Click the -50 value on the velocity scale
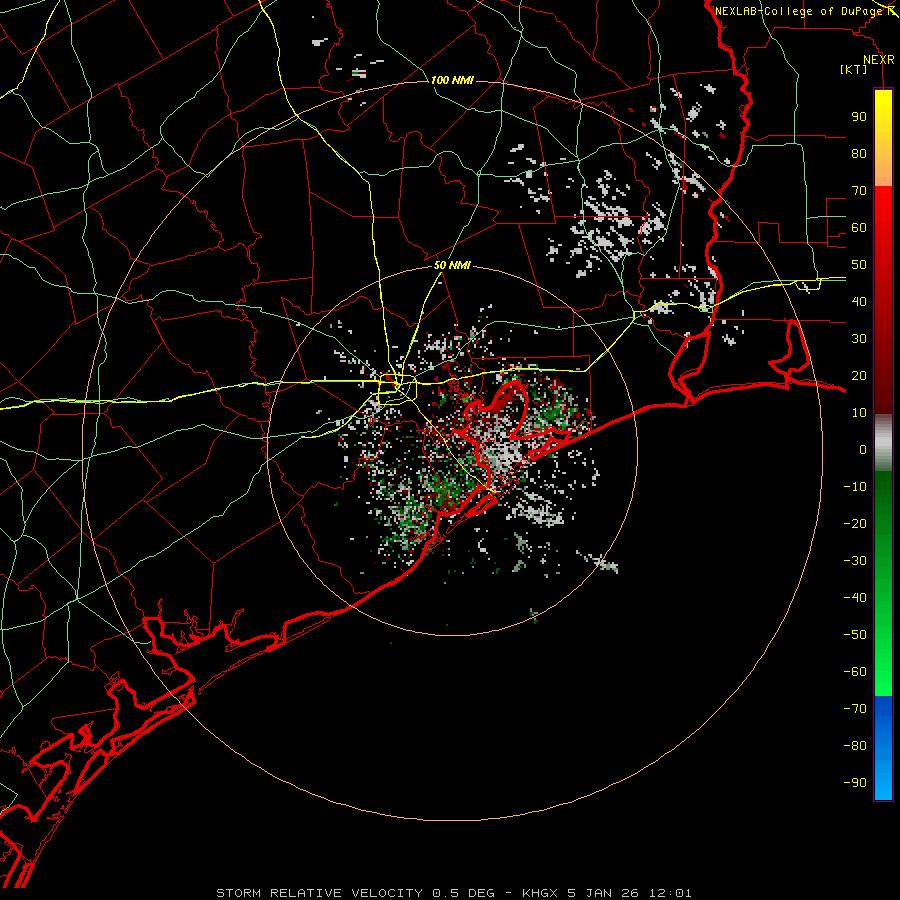Image resolution: width=900 pixels, height=900 pixels. click(855, 635)
